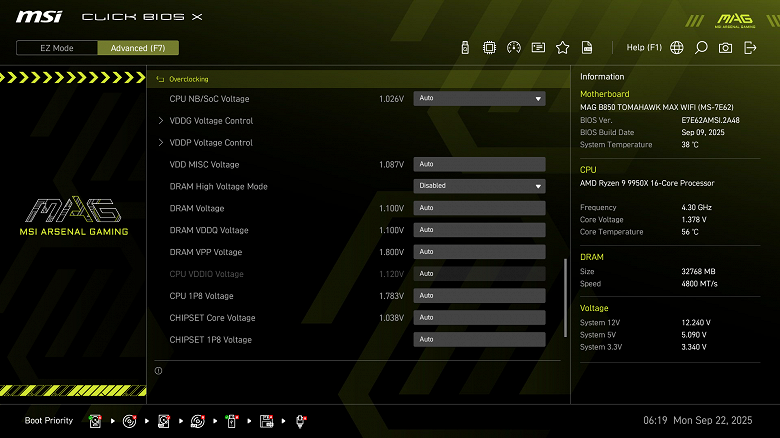Open the M-Flash USB drive icon

pyautogui.click(x=465, y=48)
